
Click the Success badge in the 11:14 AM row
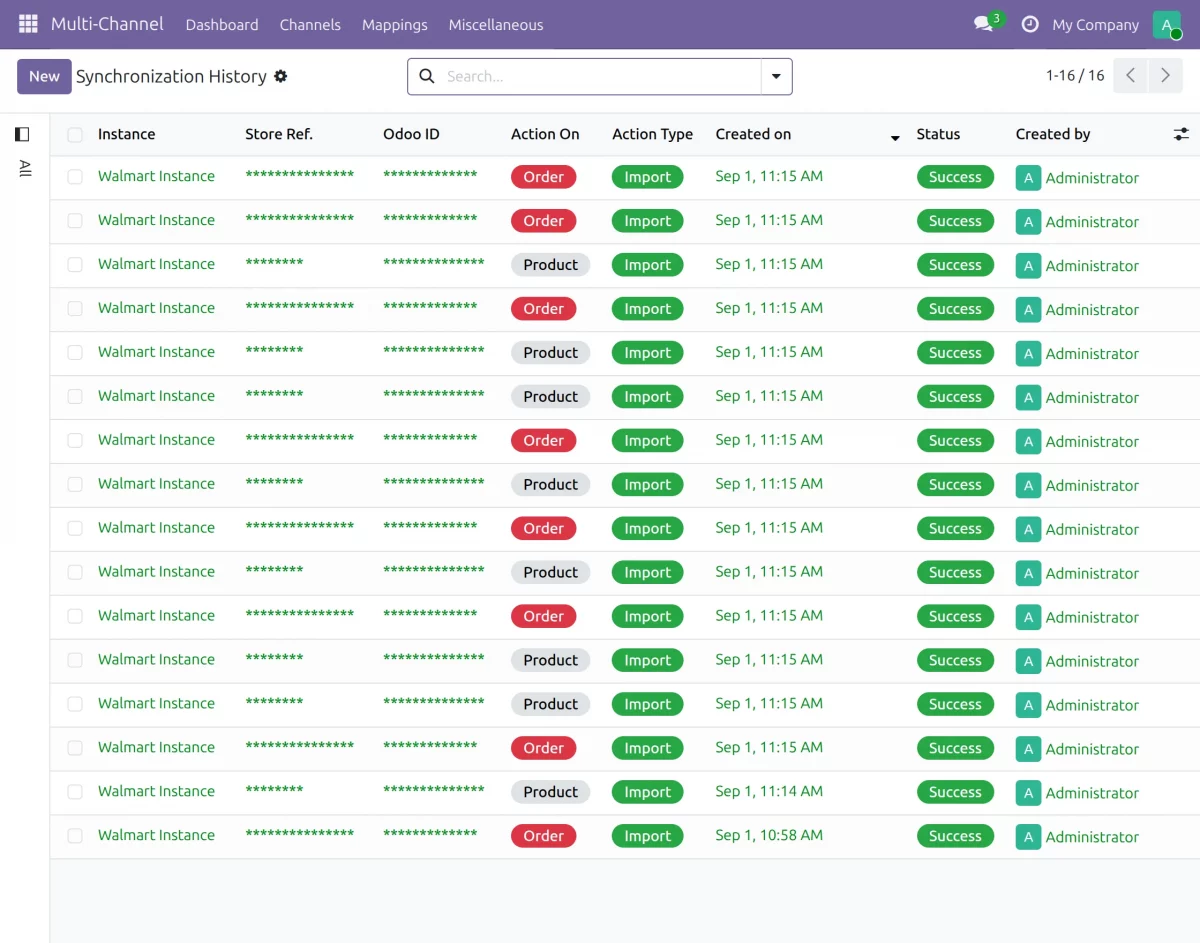point(955,792)
